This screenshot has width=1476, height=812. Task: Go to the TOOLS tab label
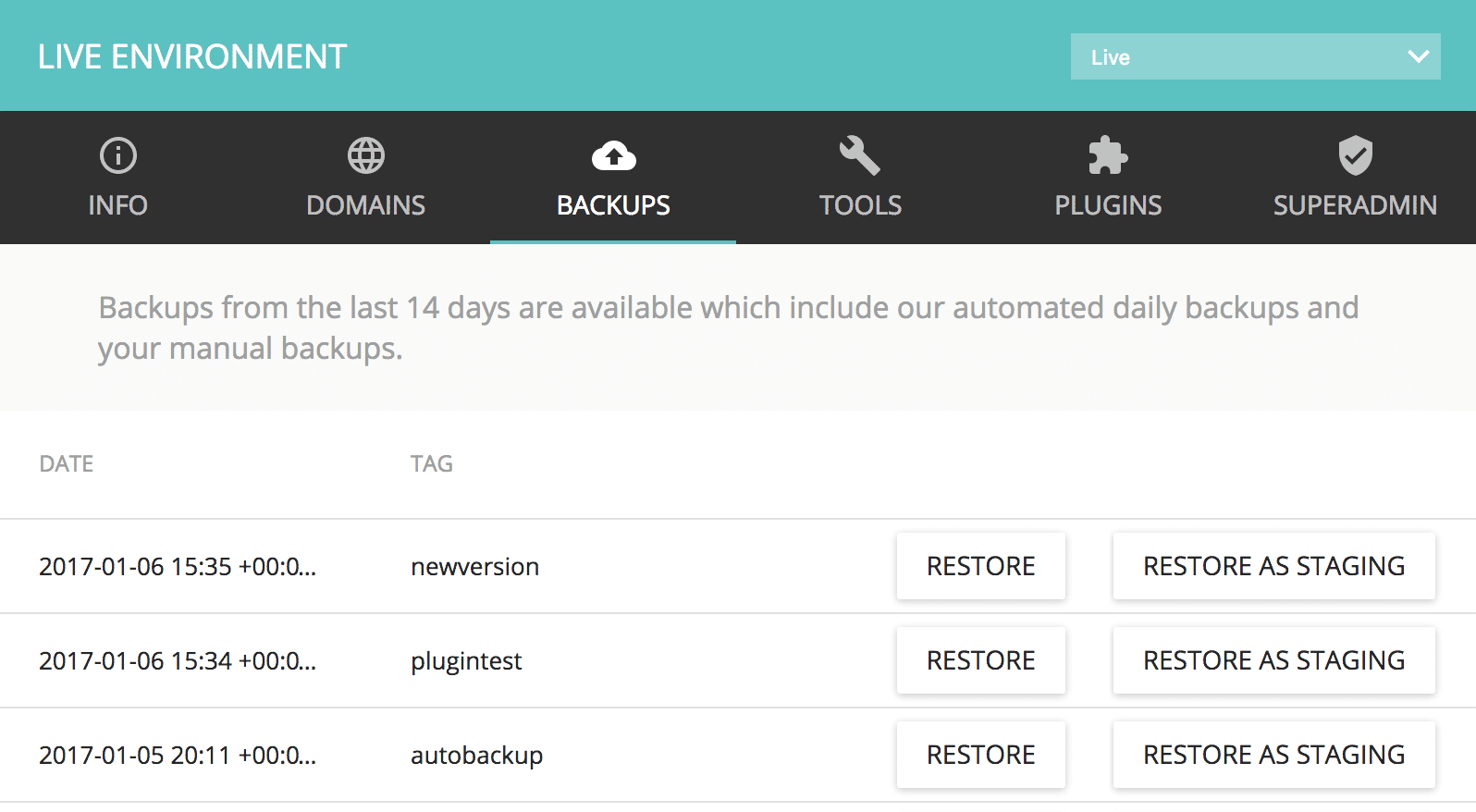(x=860, y=205)
